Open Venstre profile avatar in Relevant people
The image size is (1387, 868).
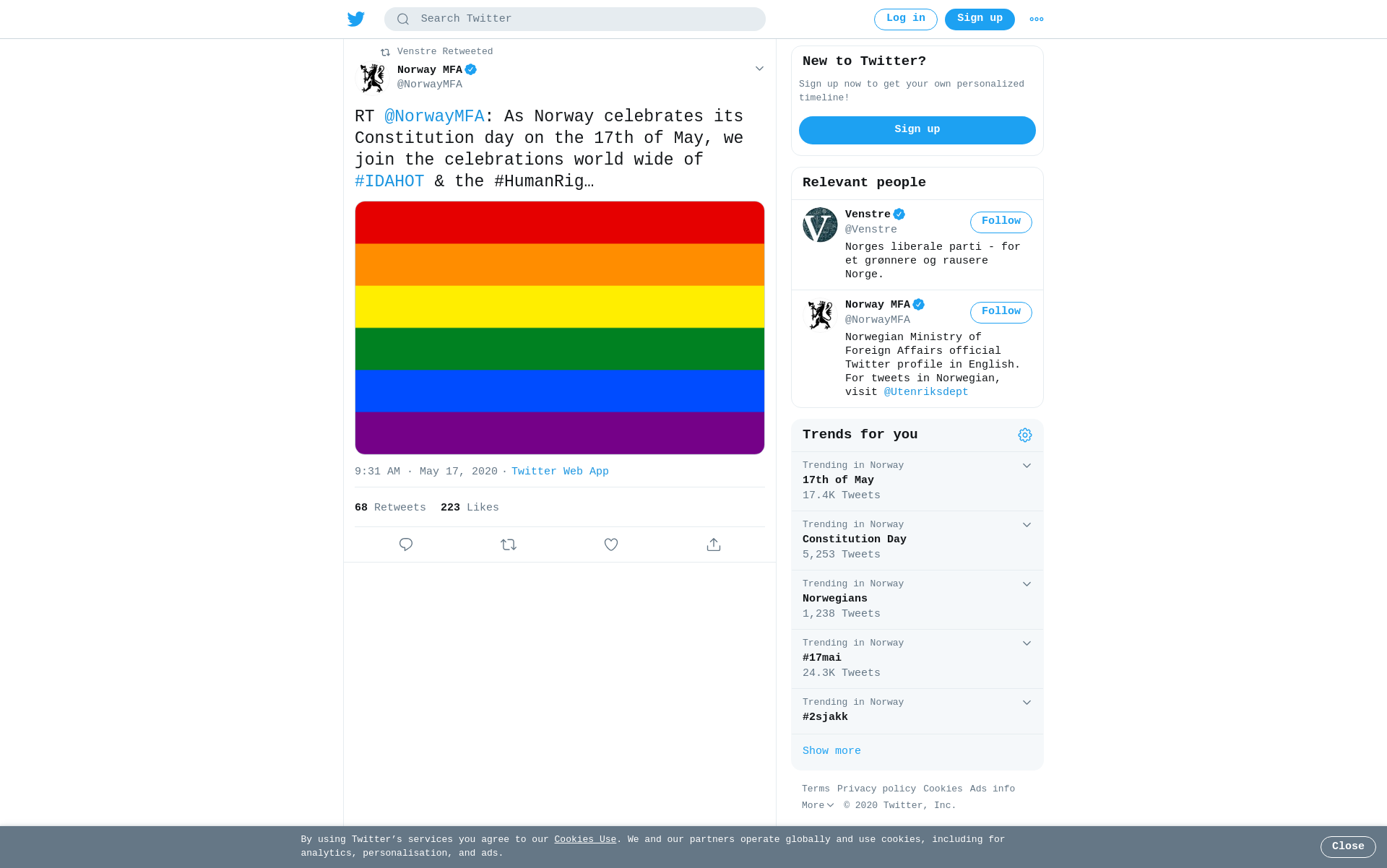(820, 225)
